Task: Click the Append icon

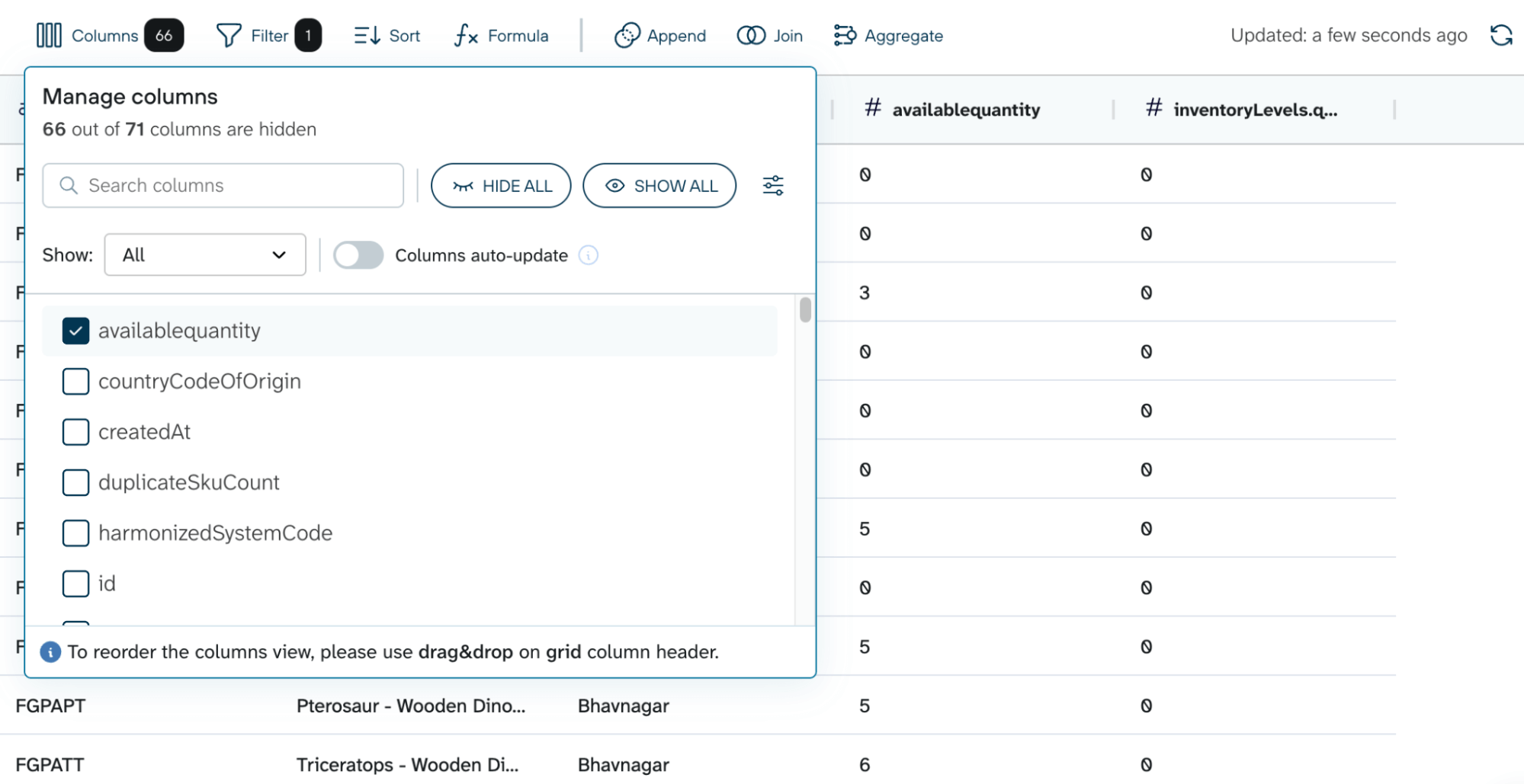Action: tap(627, 35)
